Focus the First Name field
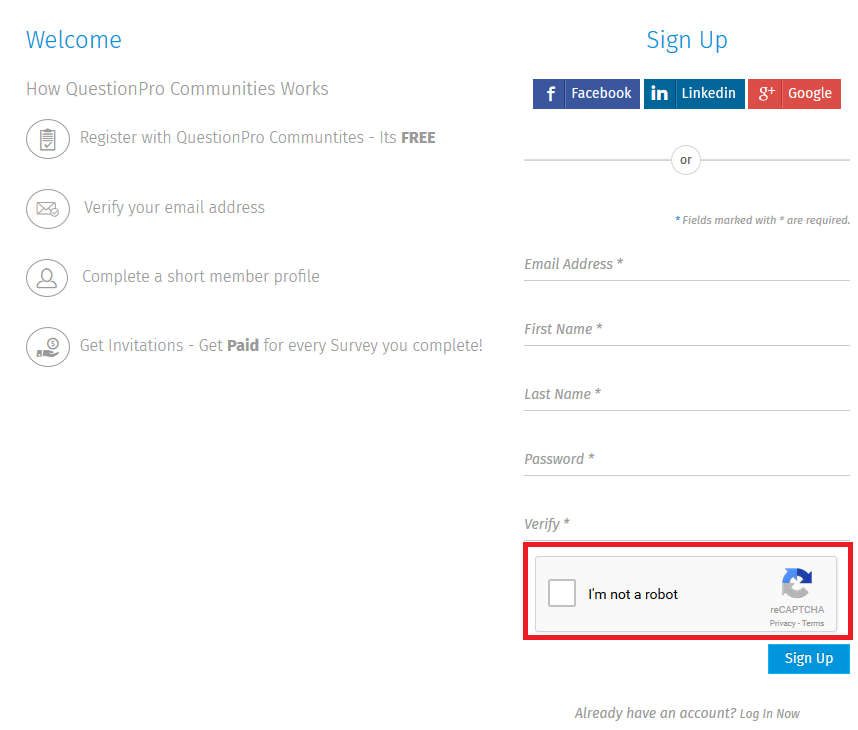 click(686, 330)
